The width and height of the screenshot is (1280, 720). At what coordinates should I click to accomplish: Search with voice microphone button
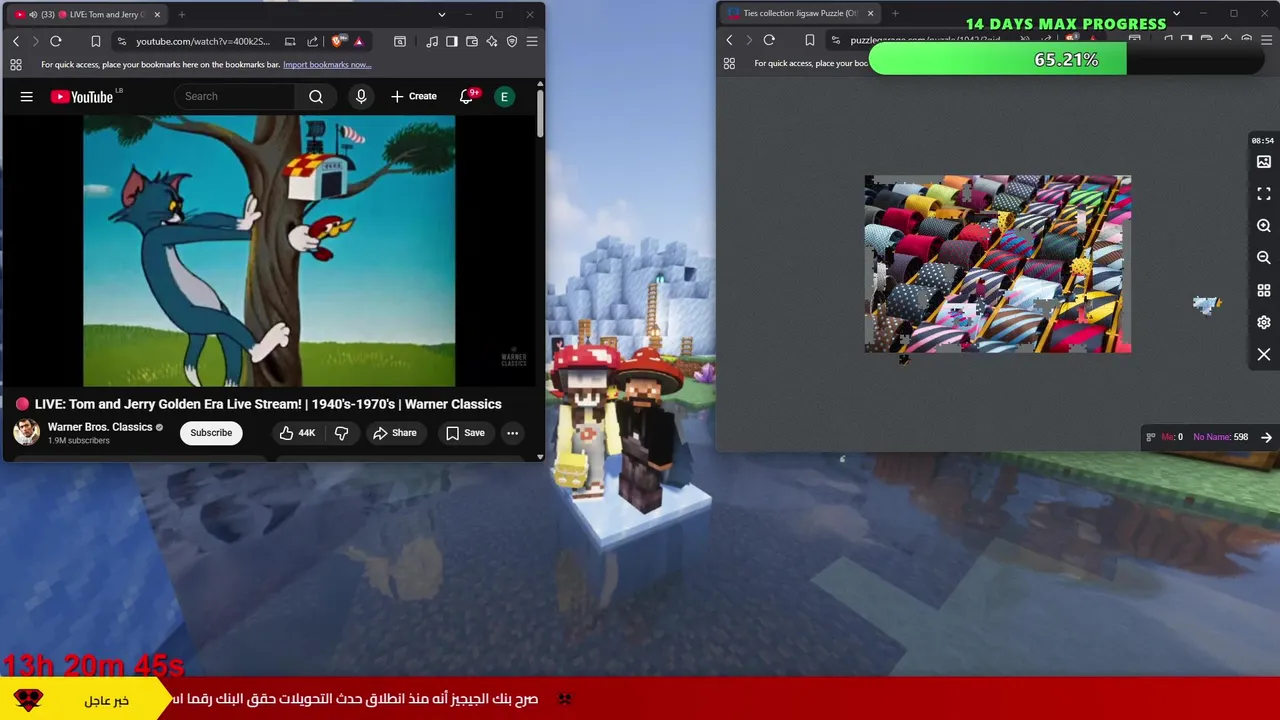click(x=361, y=96)
